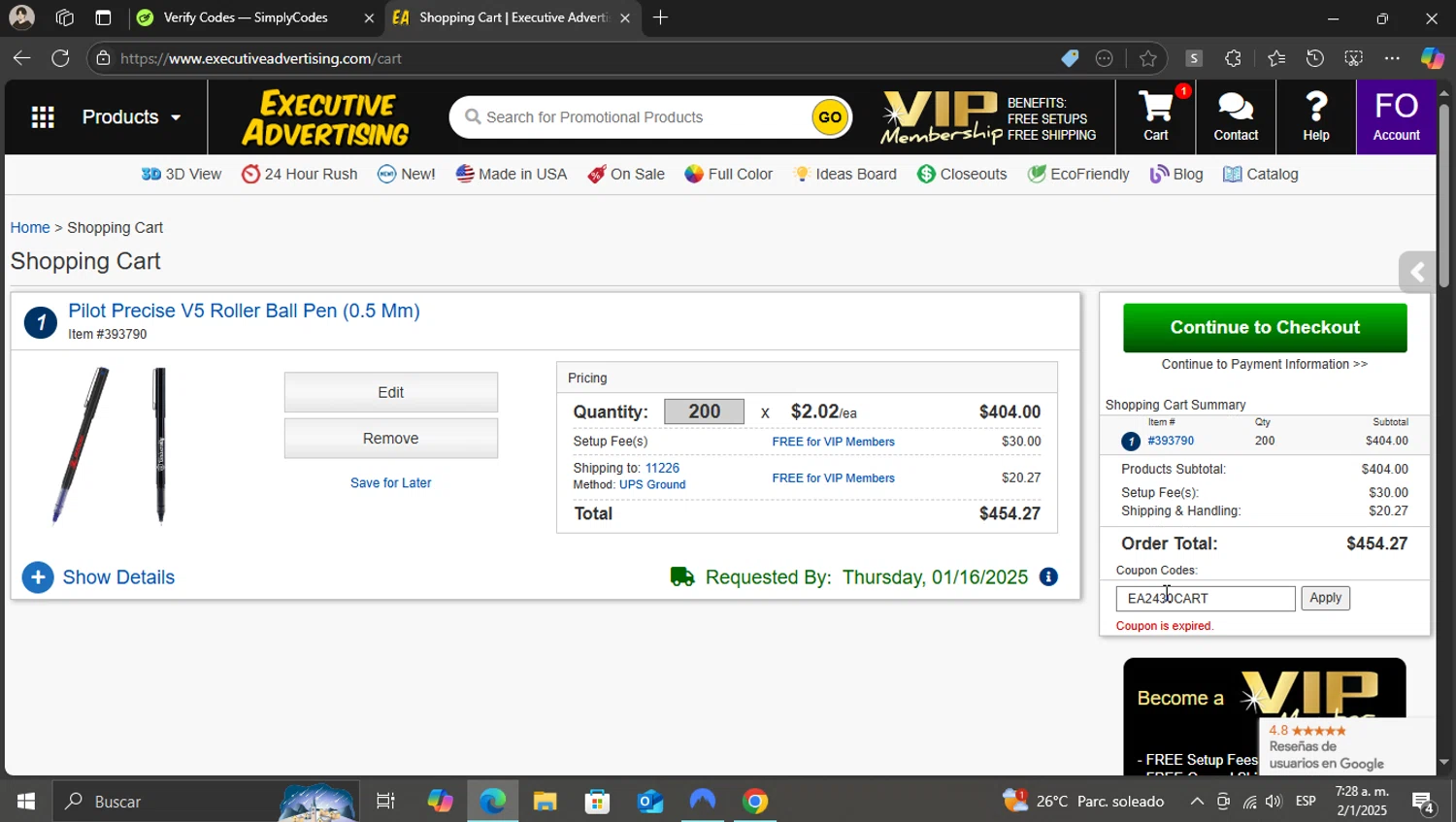1456x822 pixels.
Task: Close the SimplyCodes tab
Action: tap(369, 17)
